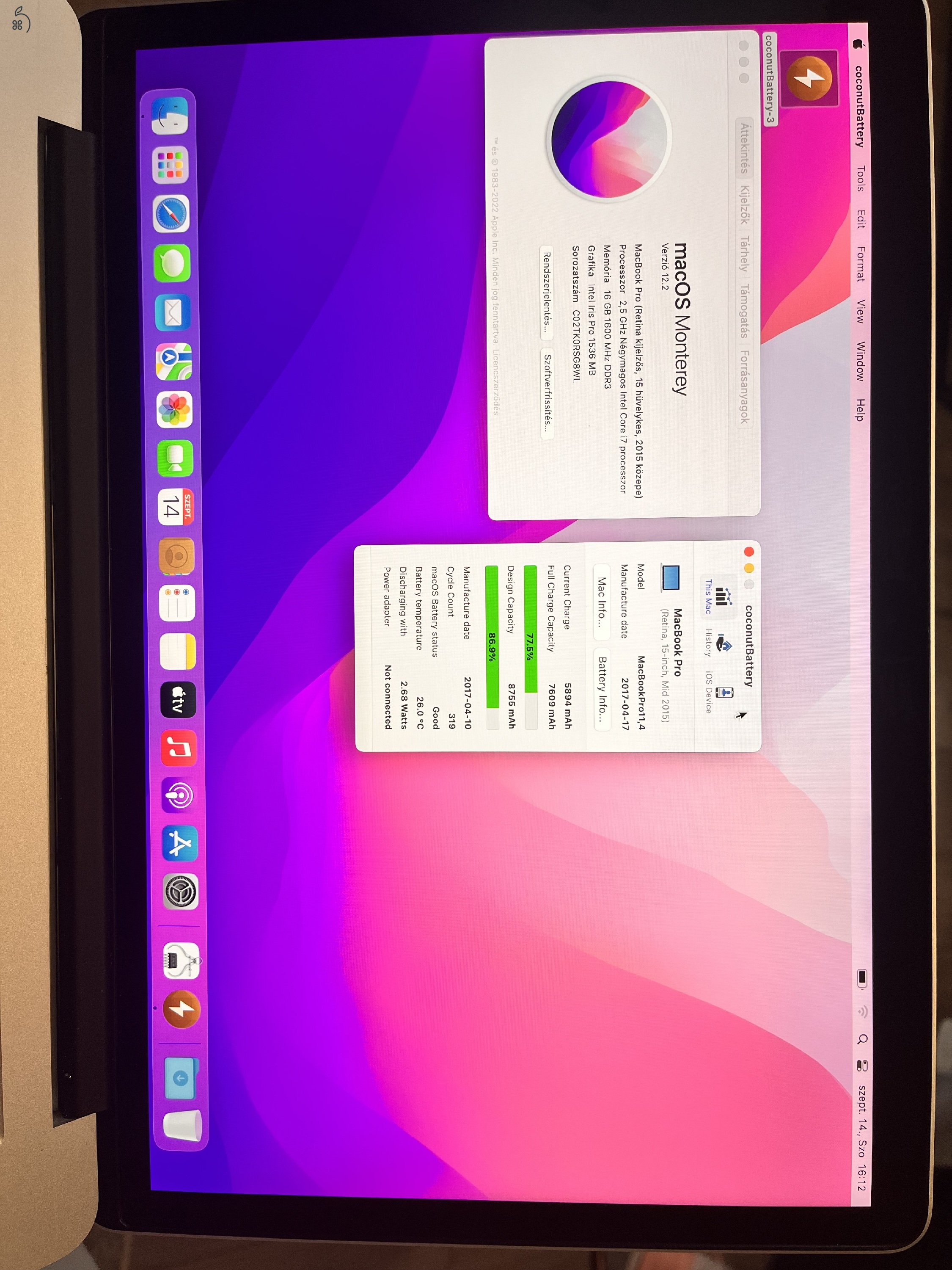Click the Not connected power adapter value
Image resolution: width=952 pixels, height=1270 pixels.
pyautogui.click(x=388, y=697)
